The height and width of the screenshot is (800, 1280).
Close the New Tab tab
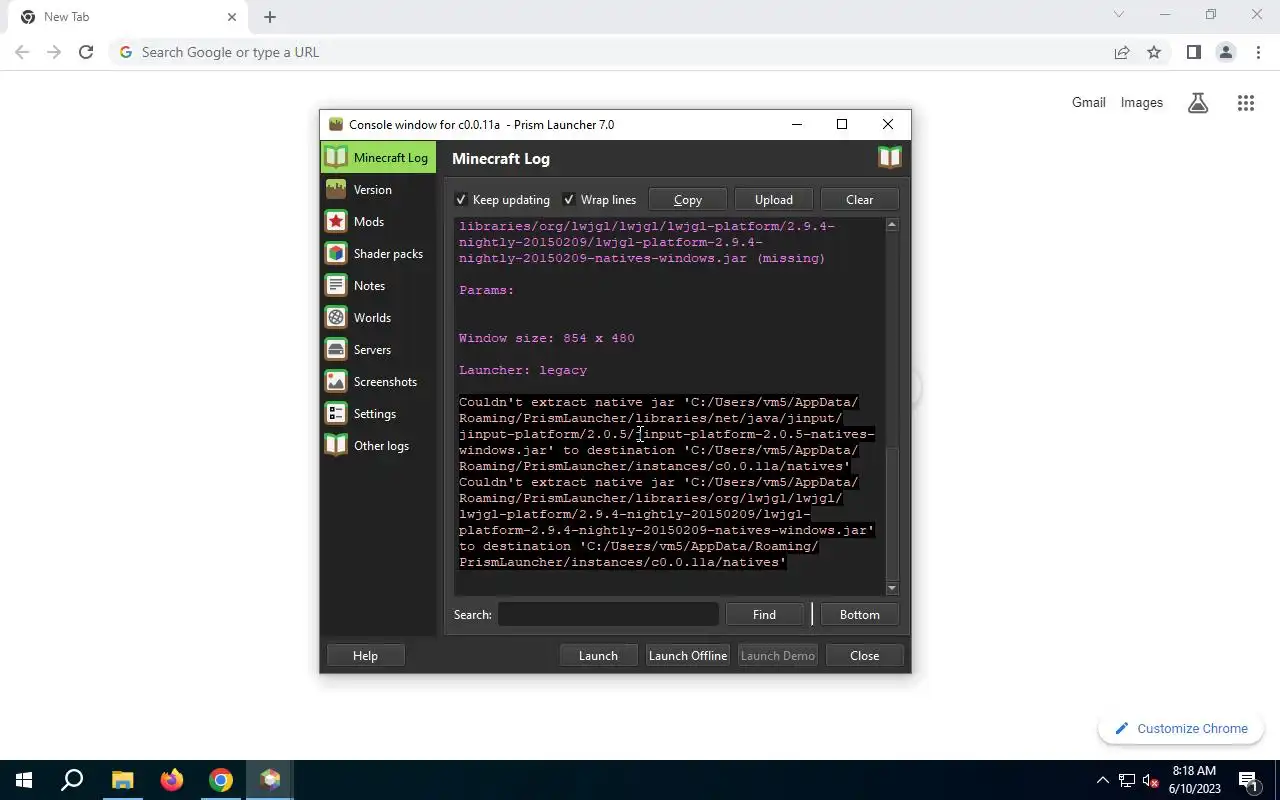[x=232, y=17]
